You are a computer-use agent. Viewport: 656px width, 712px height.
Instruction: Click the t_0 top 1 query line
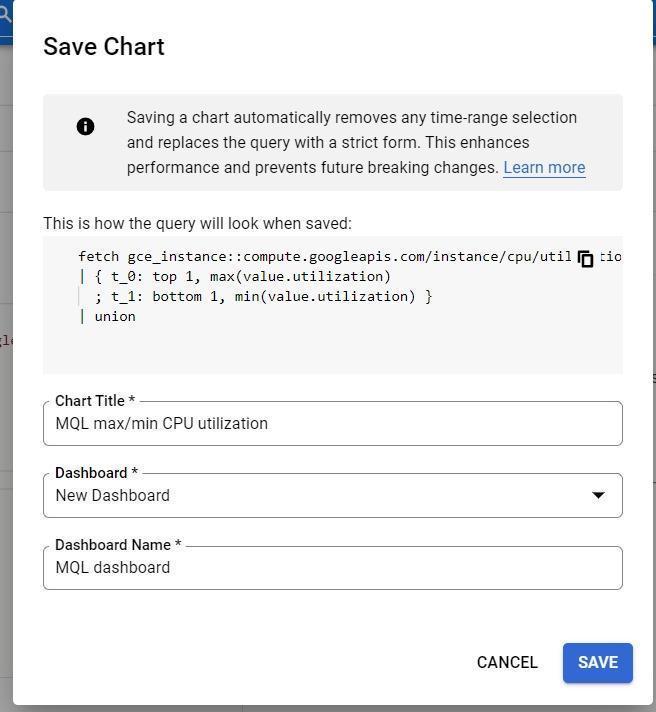(x=235, y=277)
